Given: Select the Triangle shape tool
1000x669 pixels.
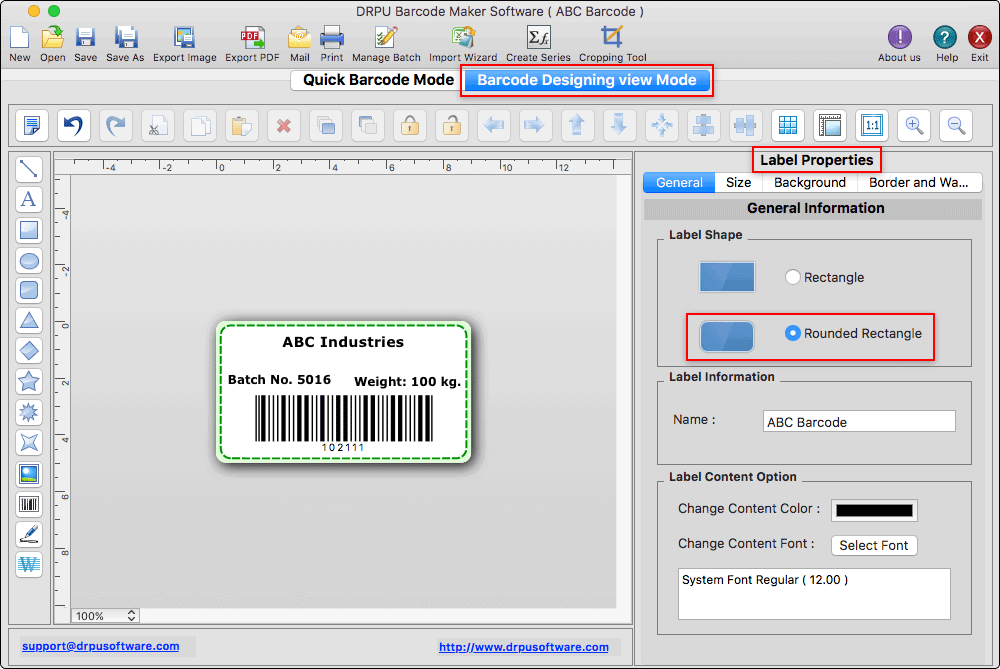Looking at the screenshot, I should (x=29, y=321).
